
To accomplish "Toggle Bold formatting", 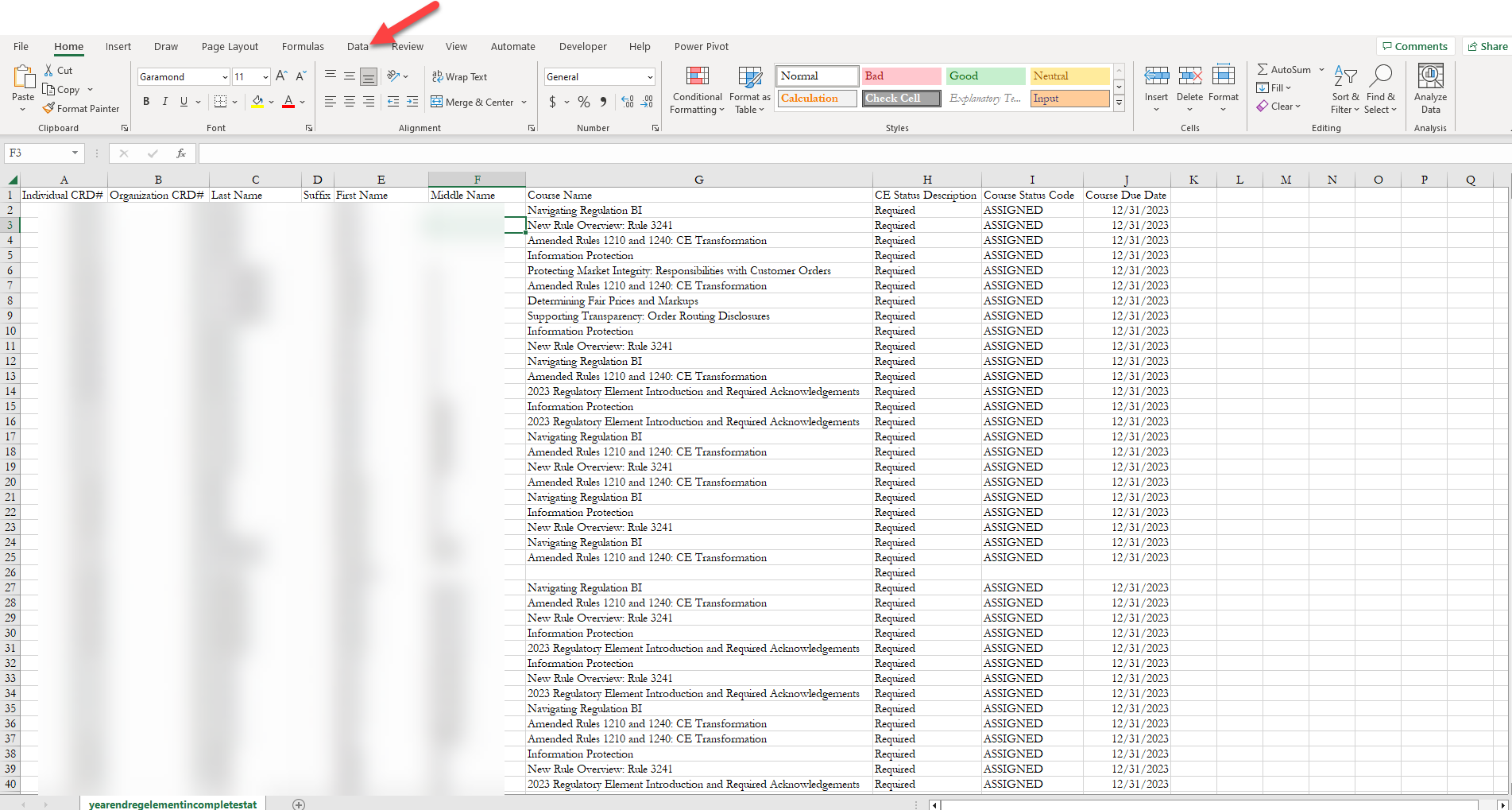I will [146, 102].
